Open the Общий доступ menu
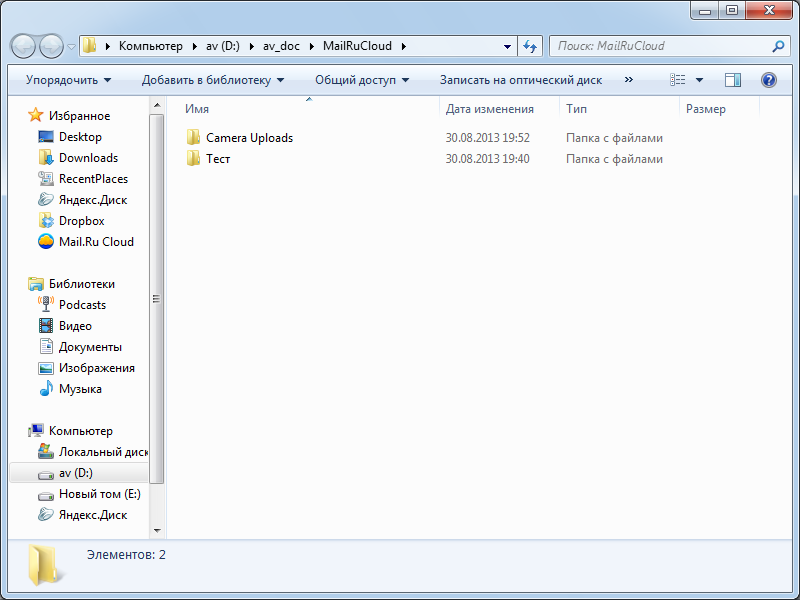Screen dimensions: 800x600 coord(362,80)
